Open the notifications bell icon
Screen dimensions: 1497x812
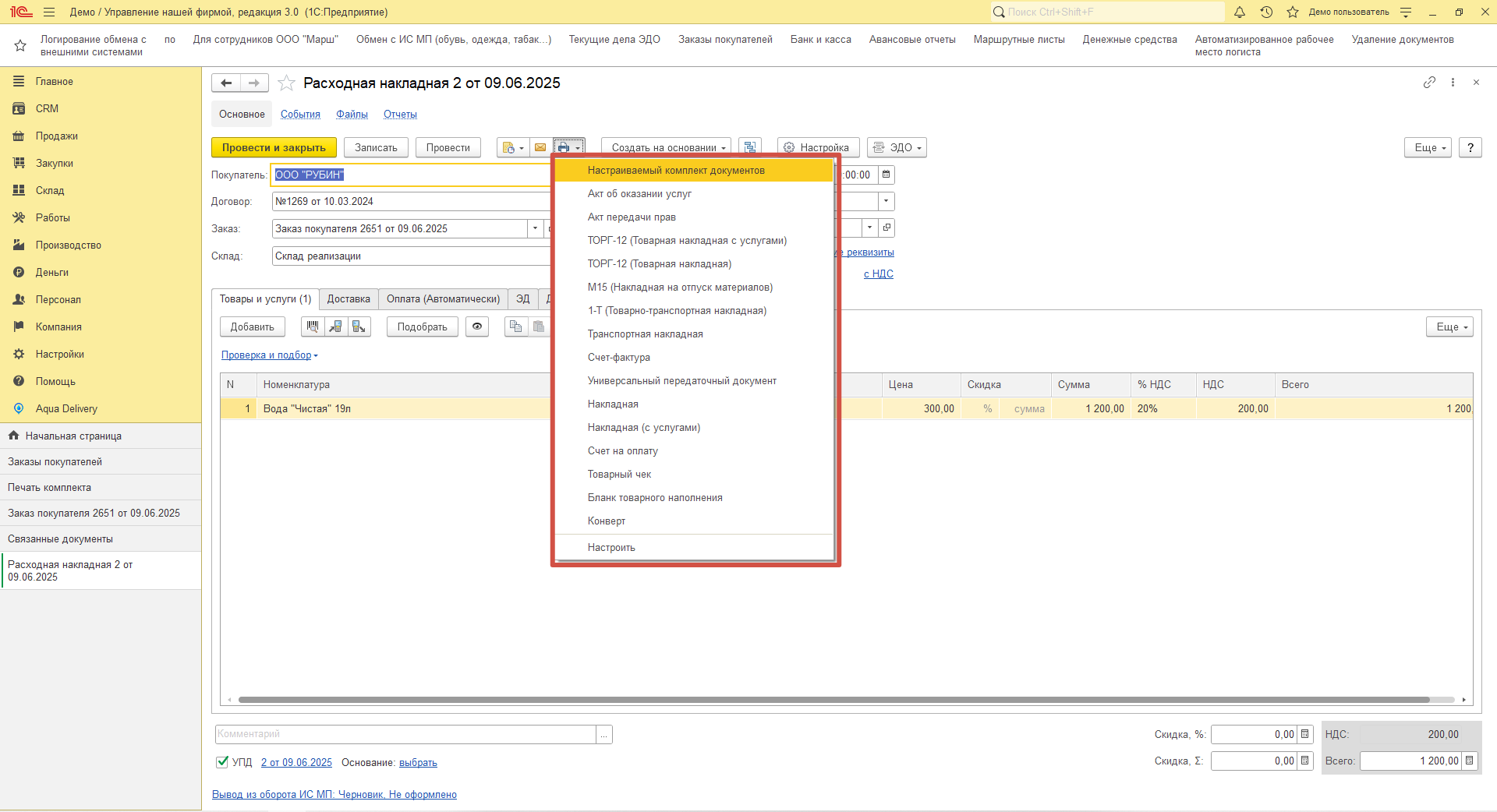1240,12
